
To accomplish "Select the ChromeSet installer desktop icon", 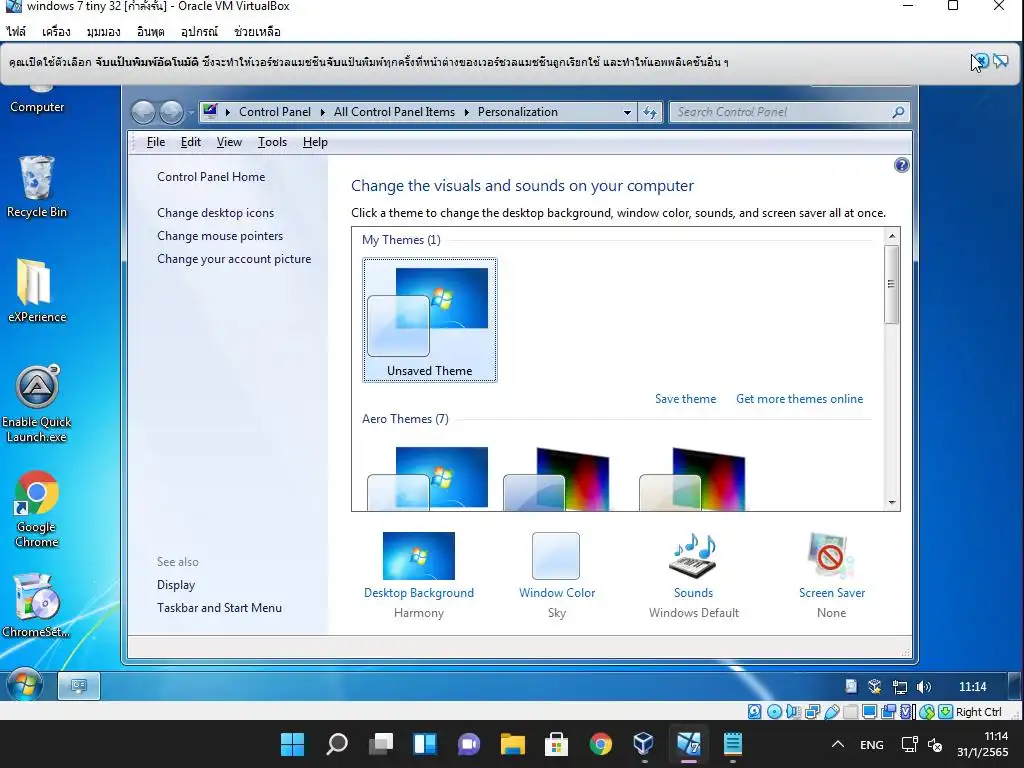I will coord(37,606).
